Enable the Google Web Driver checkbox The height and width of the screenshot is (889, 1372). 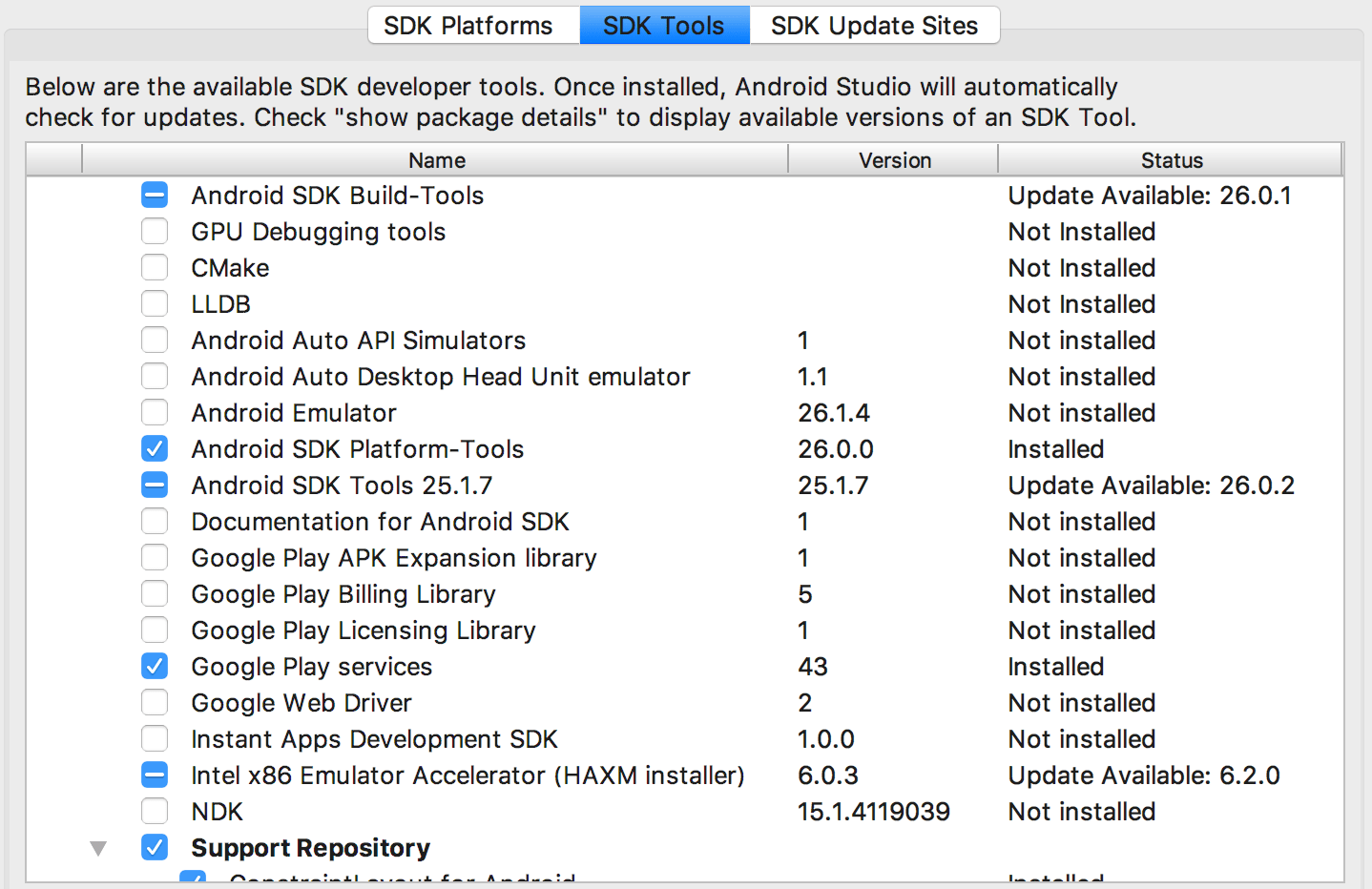(x=155, y=703)
